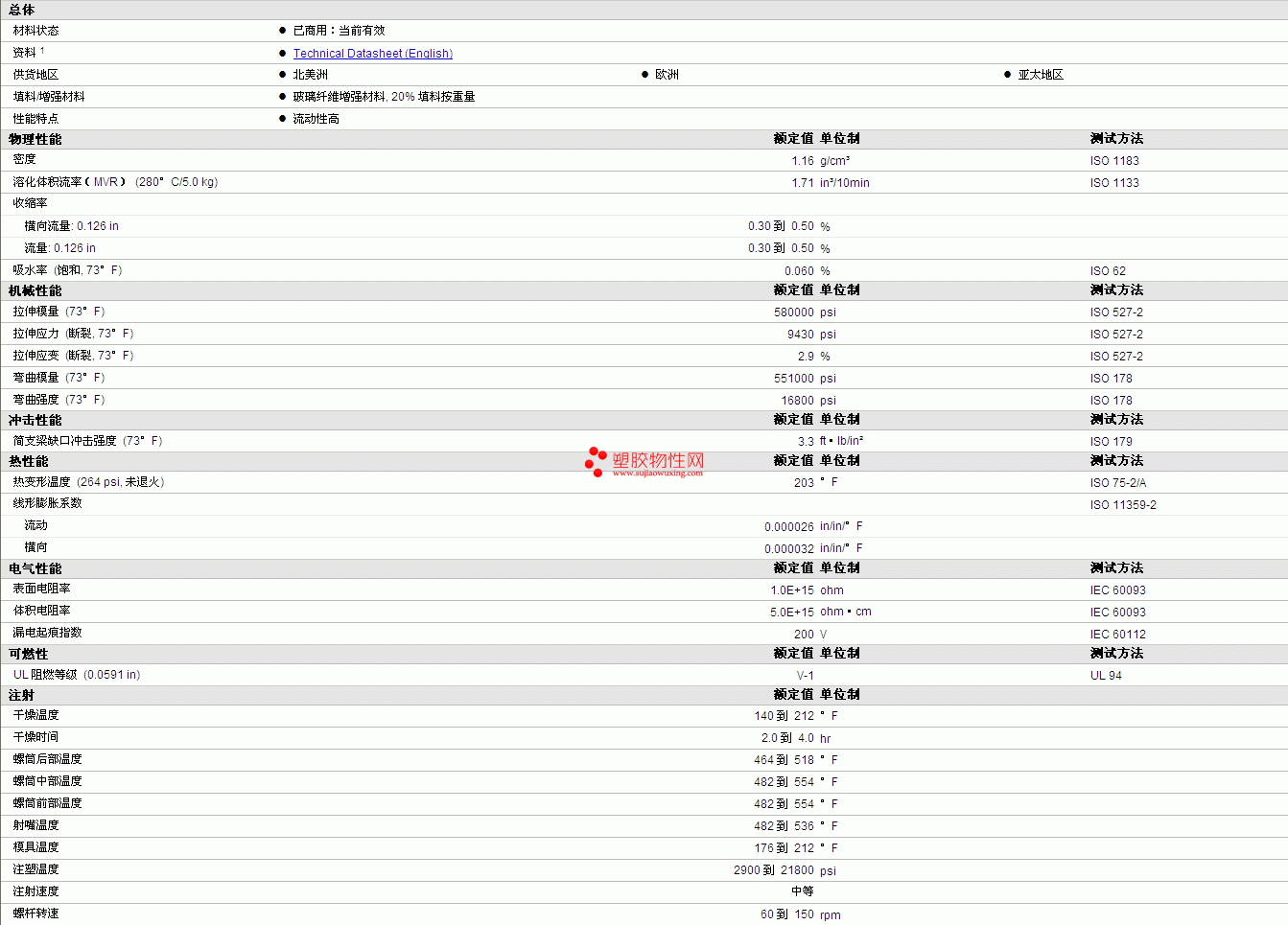Click the ISO 178 method for 弯曲模量
Image resolution: width=1288 pixels, height=925 pixels.
pyautogui.click(x=1111, y=379)
